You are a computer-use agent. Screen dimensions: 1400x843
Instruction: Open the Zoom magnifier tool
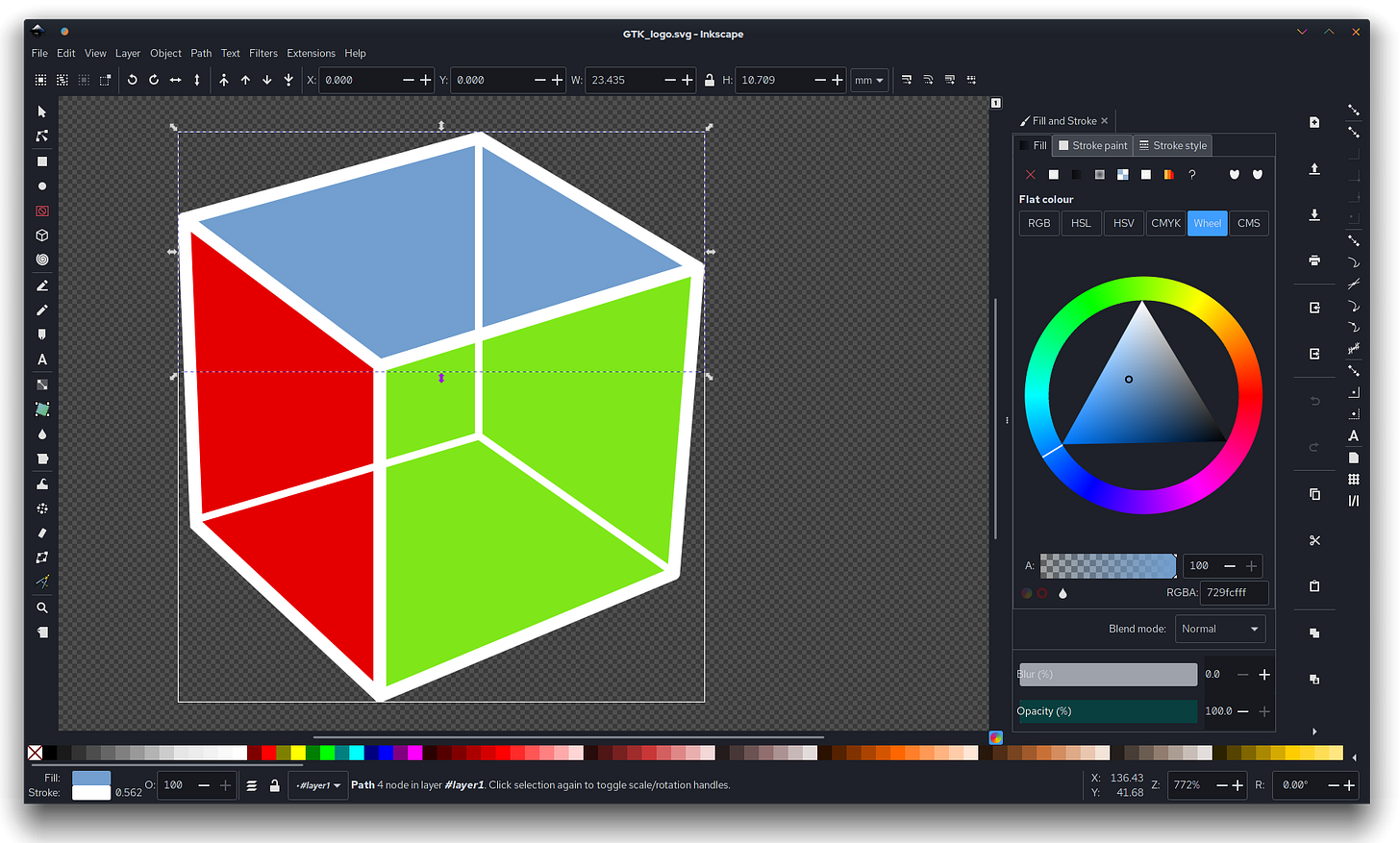42,607
